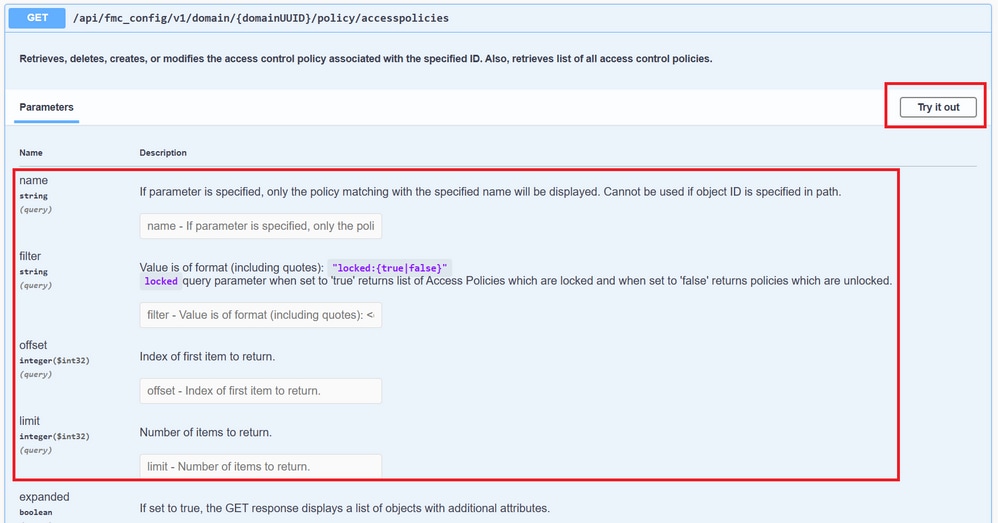Click 'Number of items to return.' description

(x=206, y=432)
